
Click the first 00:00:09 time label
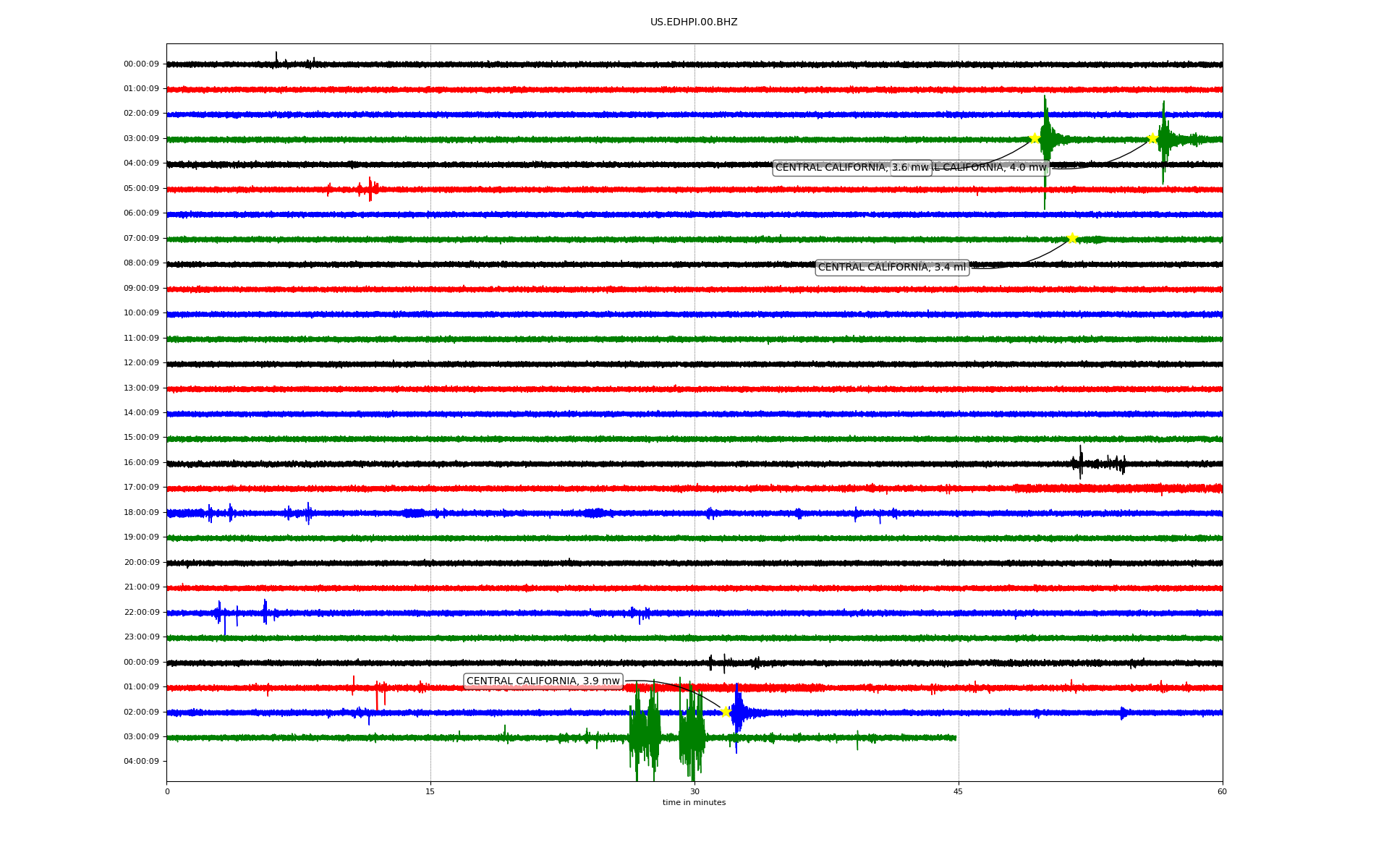141,64
